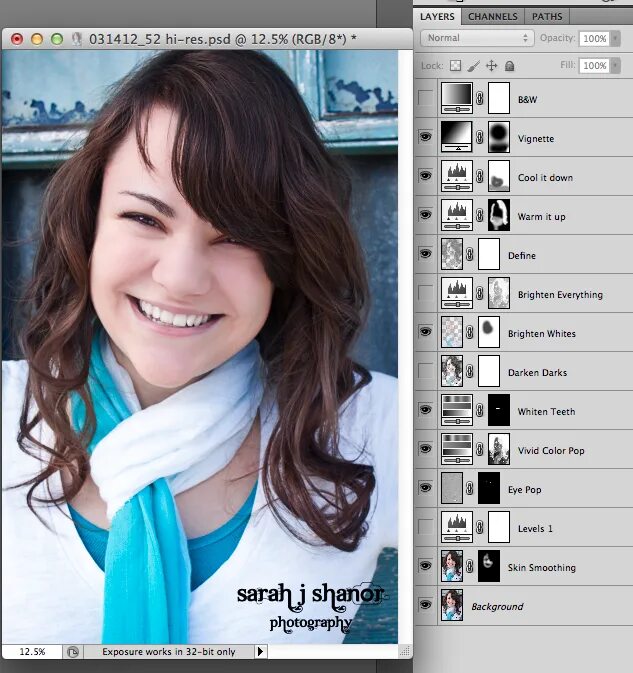
Task: Hide the Warm it up layer
Action: click(425, 215)
